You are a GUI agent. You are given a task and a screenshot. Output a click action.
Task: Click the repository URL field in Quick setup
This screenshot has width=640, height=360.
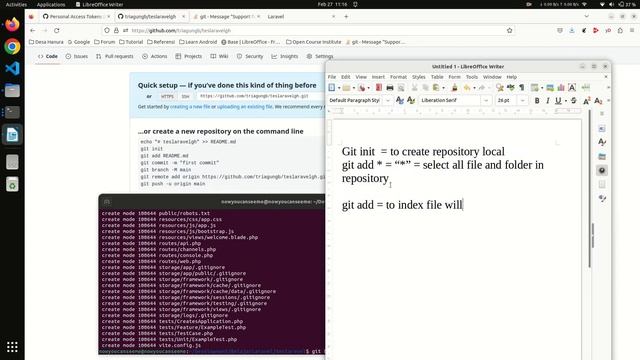pyautogui.click(x=260, y=96)
